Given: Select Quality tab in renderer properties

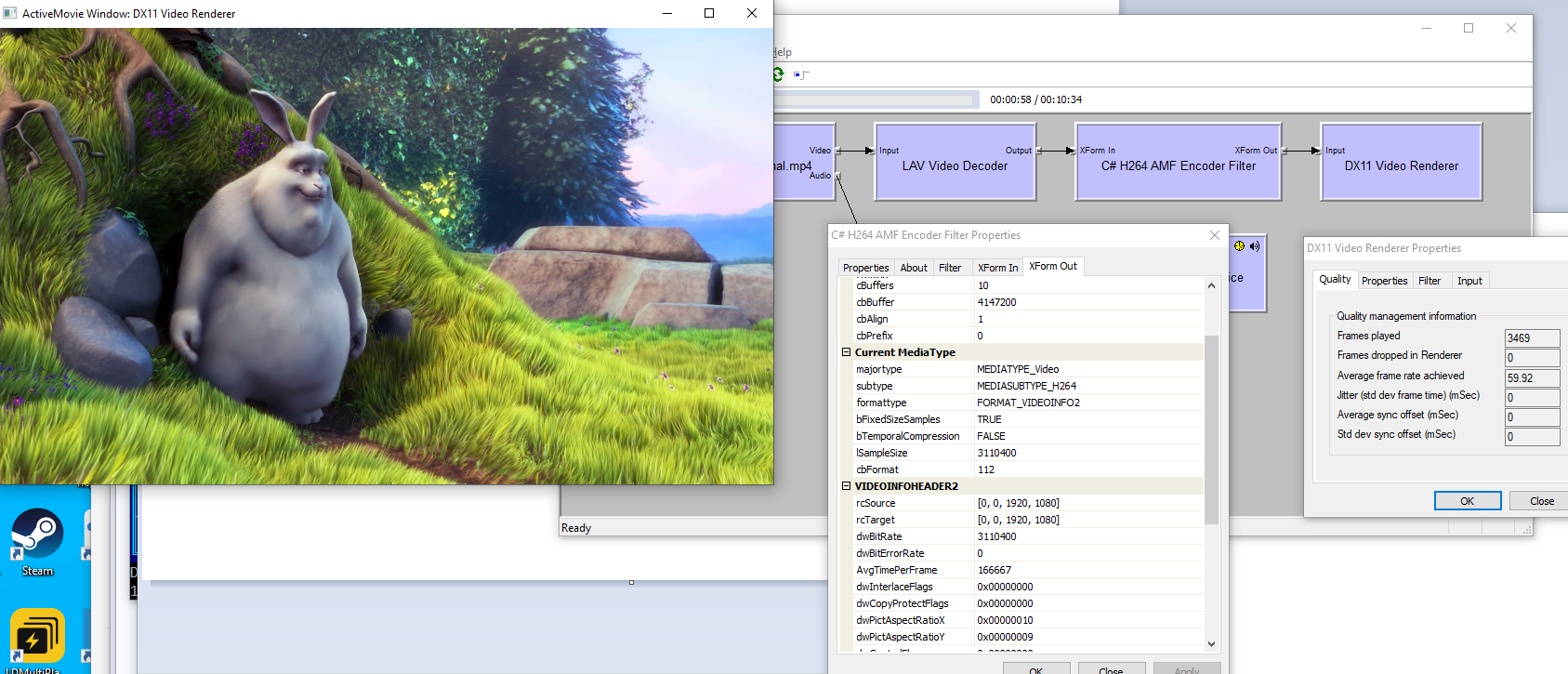Looking at the screenshot, I should point(1335,279).
